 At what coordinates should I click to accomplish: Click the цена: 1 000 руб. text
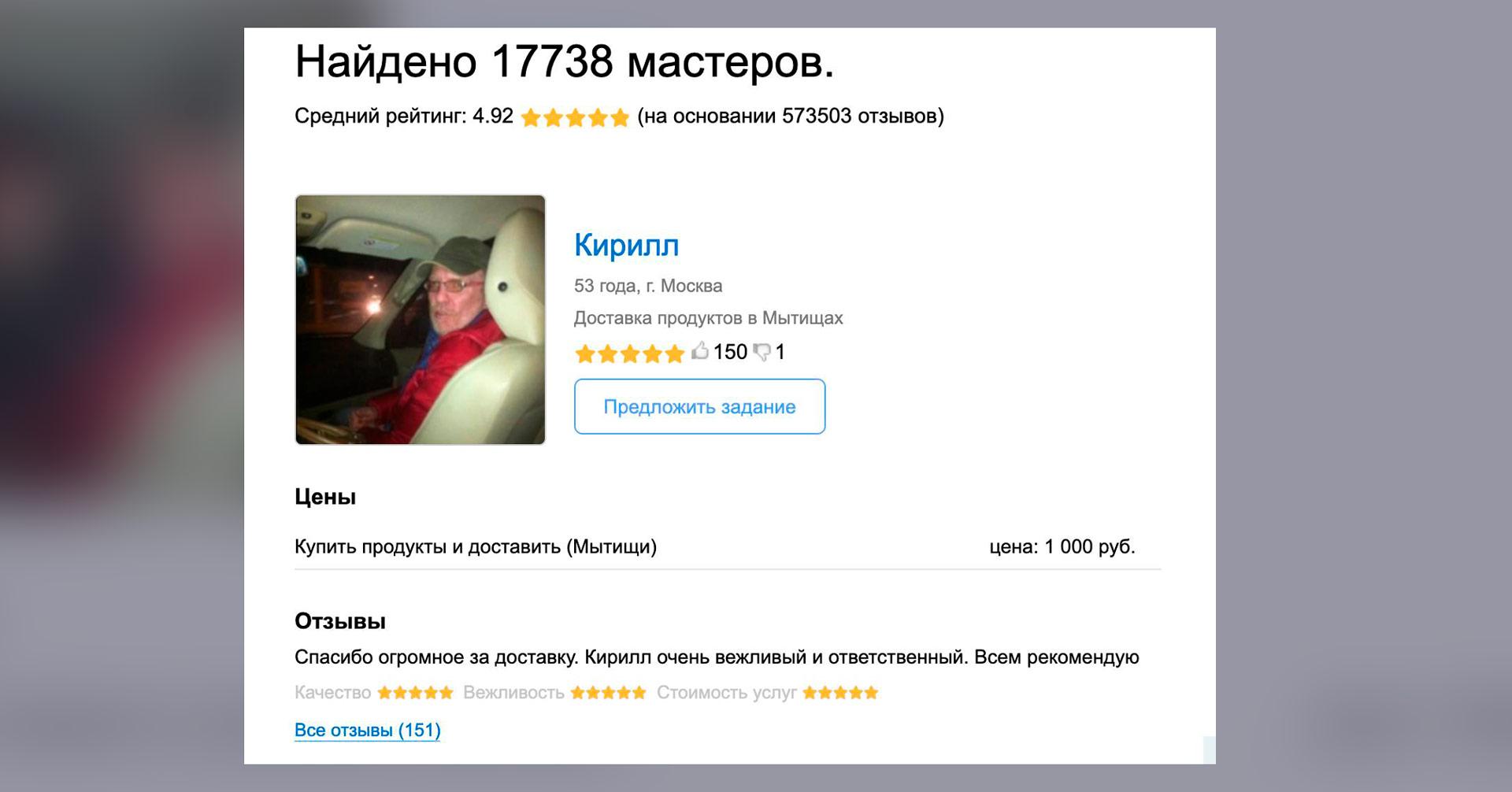click(1062, 546)
